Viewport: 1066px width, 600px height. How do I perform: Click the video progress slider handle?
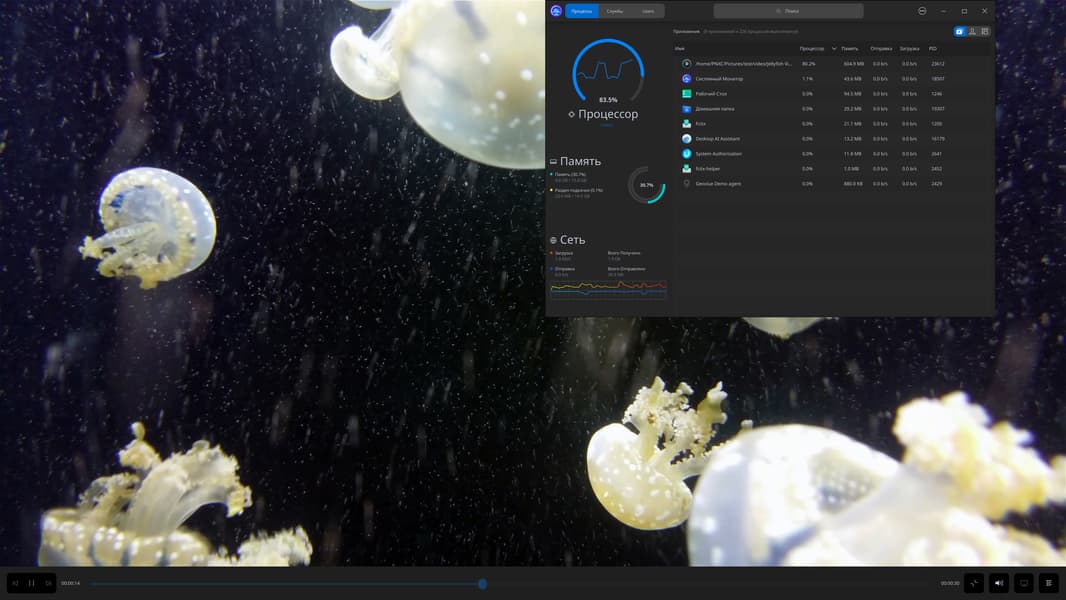[x=482, y=584]
